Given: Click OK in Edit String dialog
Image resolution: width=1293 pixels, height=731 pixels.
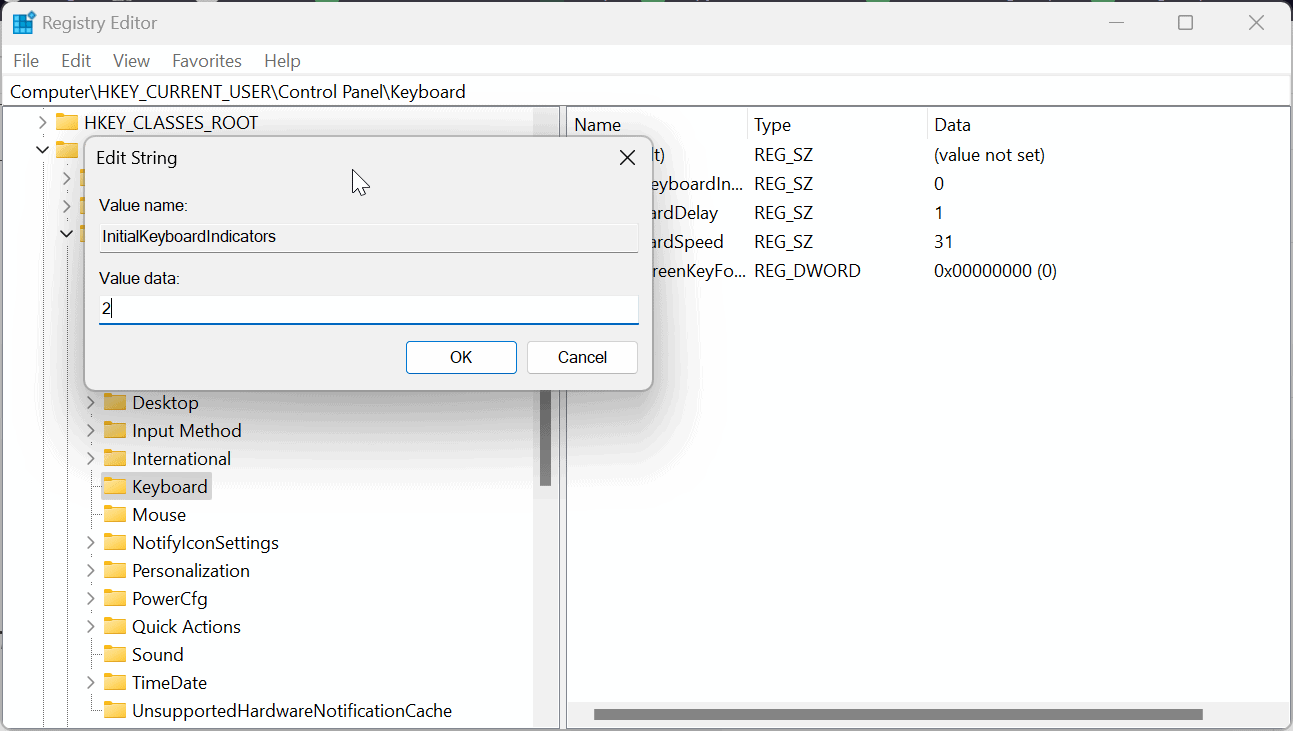Looking at the screenshot, I should 461,357.
